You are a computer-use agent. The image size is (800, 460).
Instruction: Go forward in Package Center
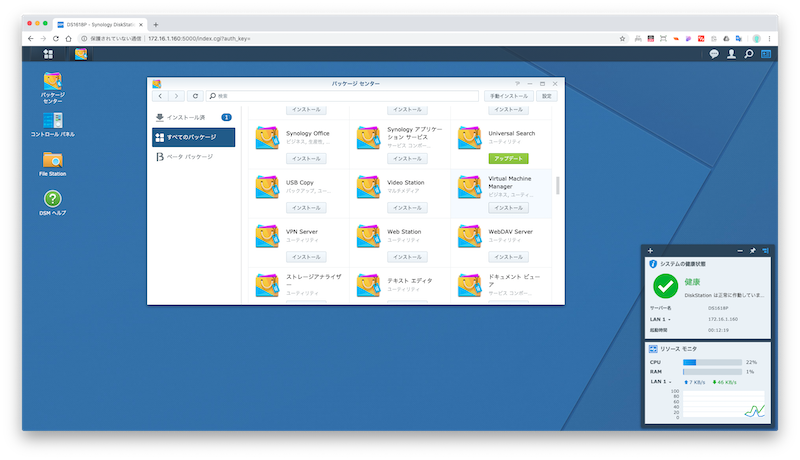point(177,96)
